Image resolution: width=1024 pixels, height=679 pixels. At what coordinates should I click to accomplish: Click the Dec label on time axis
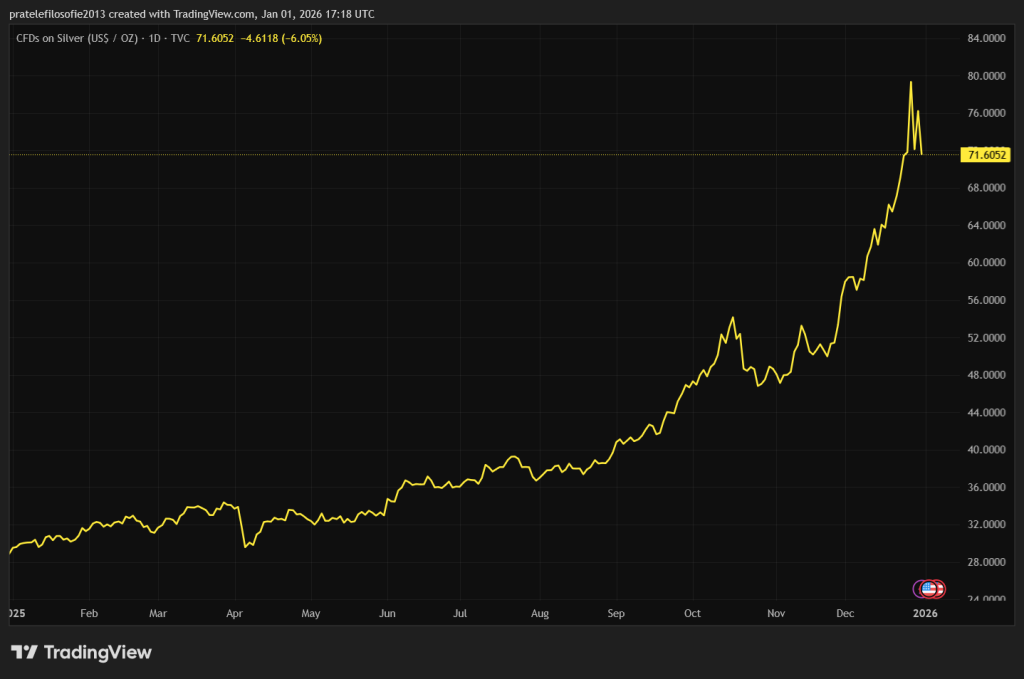846,612
